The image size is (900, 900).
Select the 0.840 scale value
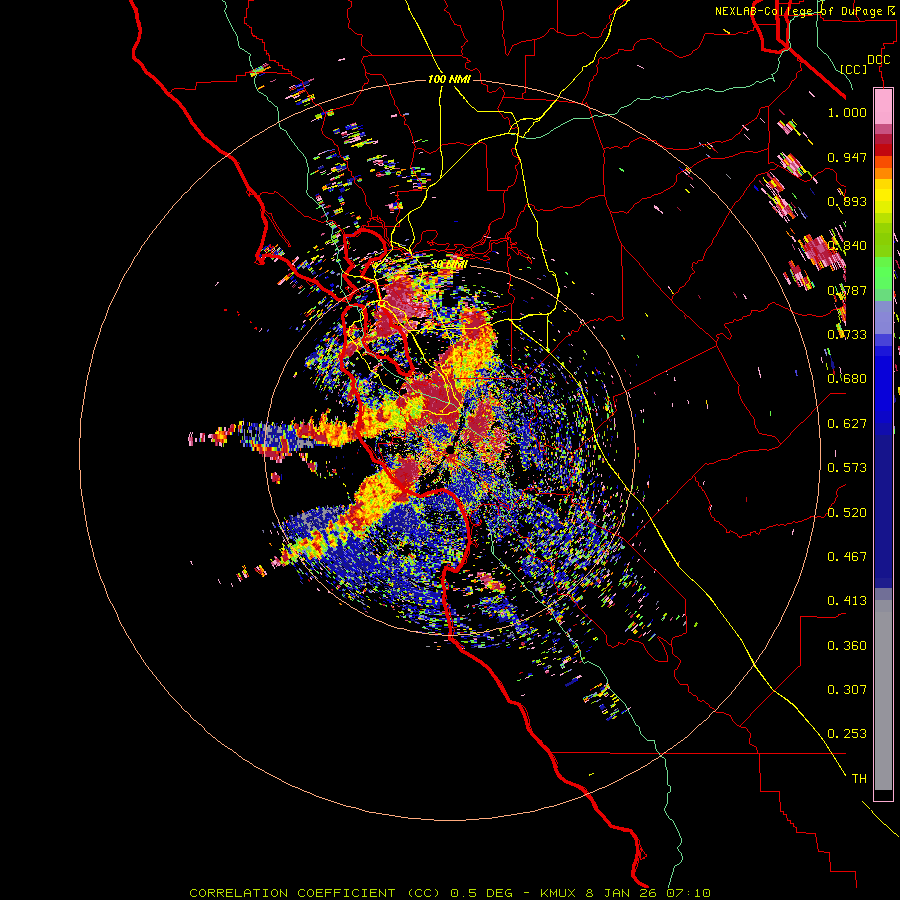pos(847,246)
